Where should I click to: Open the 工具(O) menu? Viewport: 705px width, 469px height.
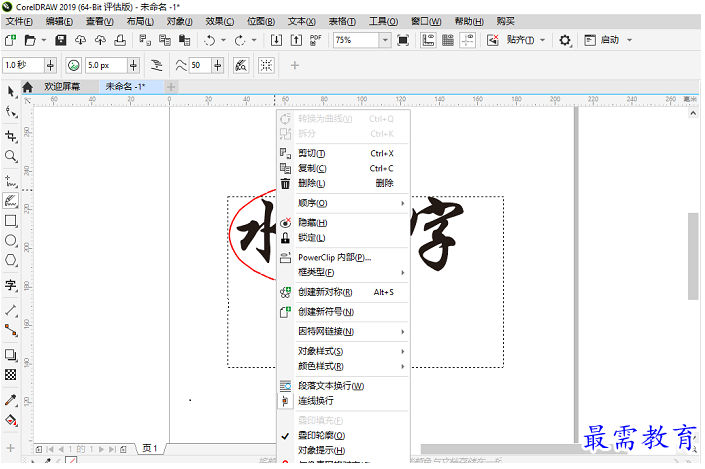click(384, 21)
